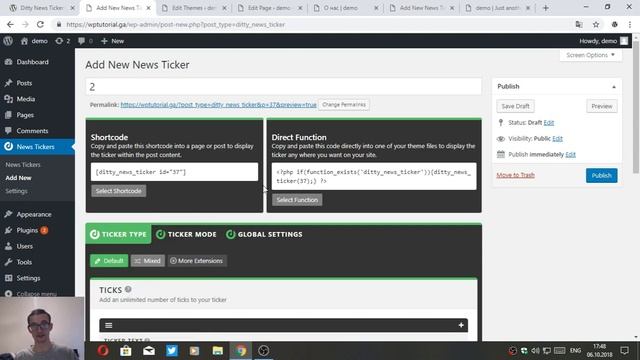Collapse the admin sidebar menu
This screenshot has height=360, width=640.
[36, 293]
